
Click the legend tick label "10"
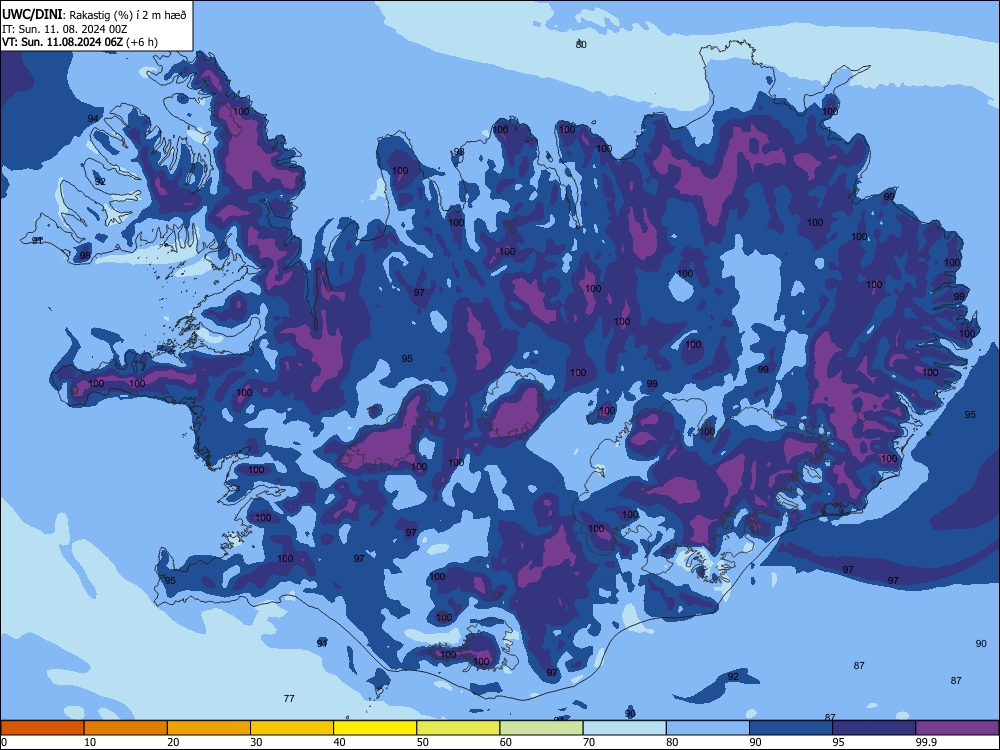click(x=90, y=742)
